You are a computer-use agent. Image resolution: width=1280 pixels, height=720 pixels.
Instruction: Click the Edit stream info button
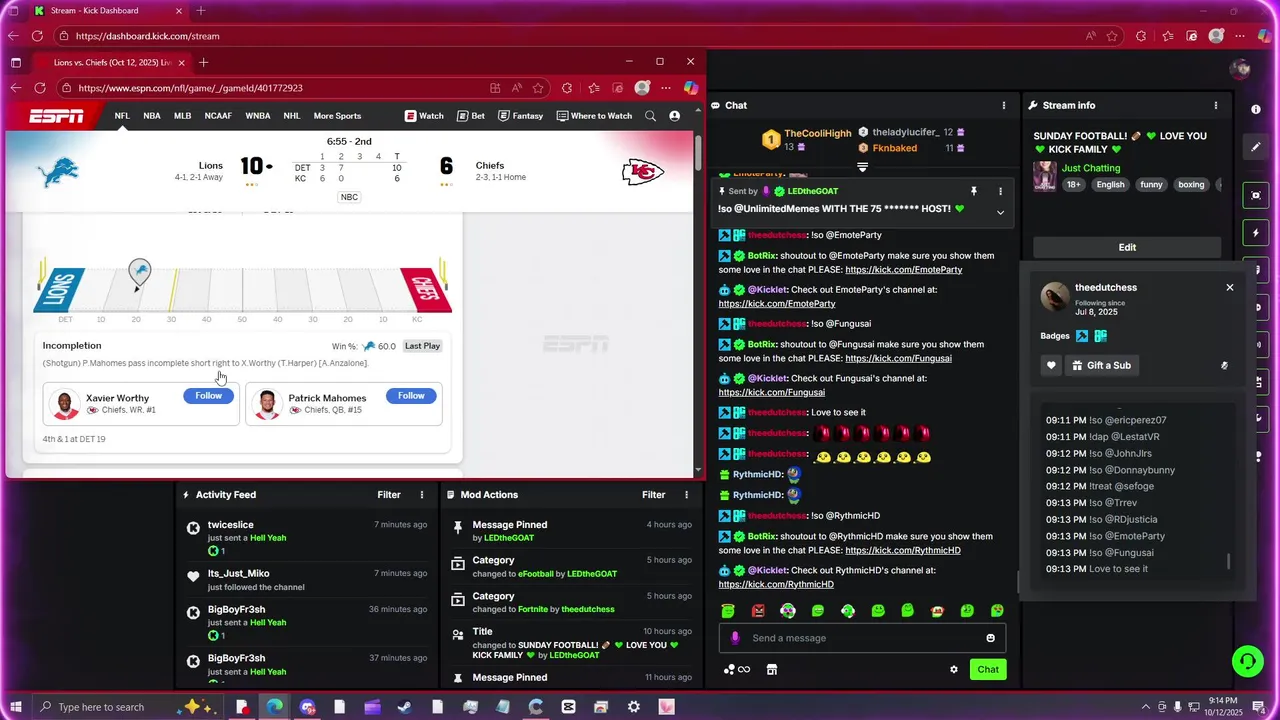click(x=1127, y=247)
